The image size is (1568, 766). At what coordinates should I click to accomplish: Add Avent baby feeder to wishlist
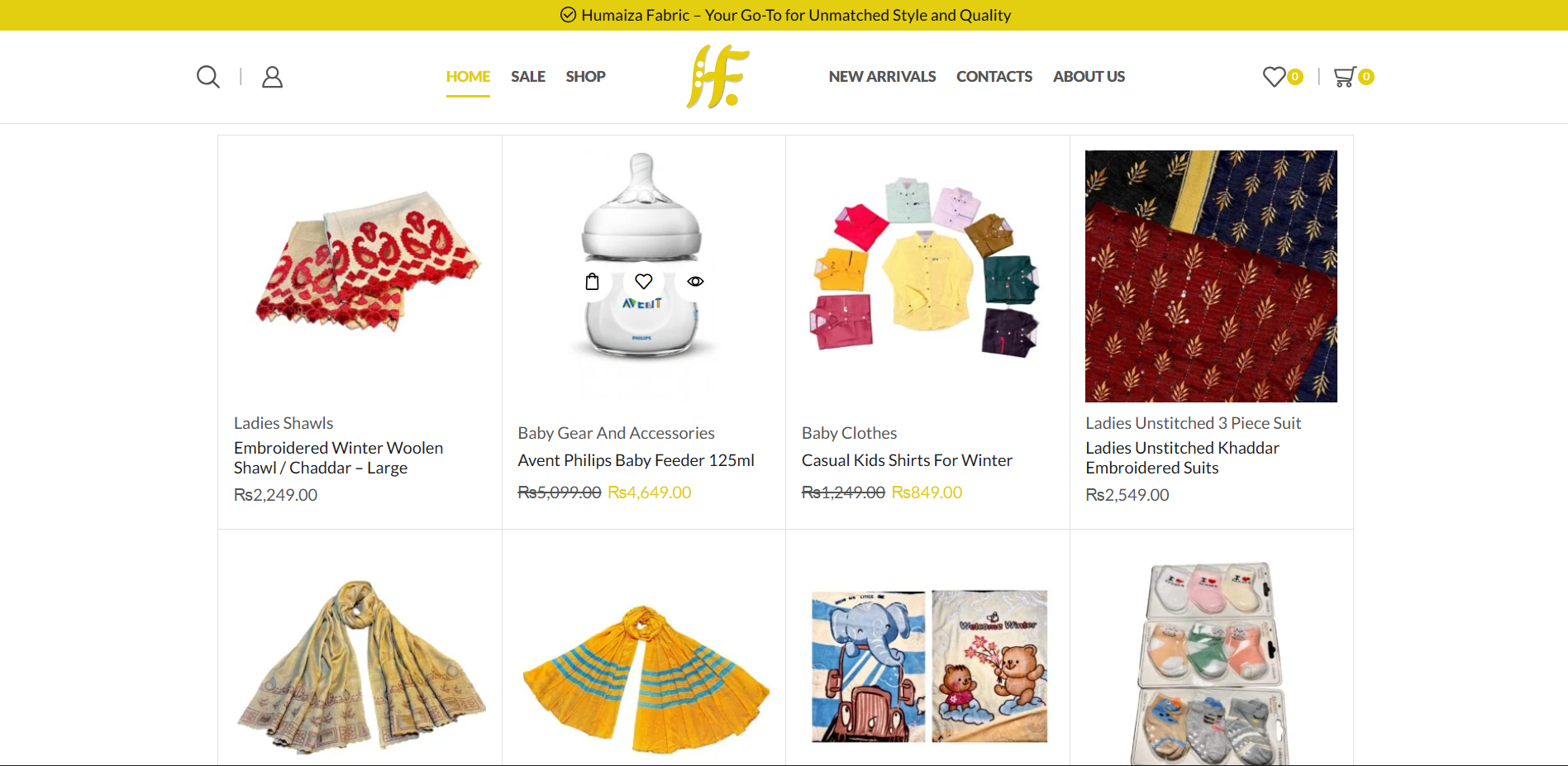(x=644, y=282)
